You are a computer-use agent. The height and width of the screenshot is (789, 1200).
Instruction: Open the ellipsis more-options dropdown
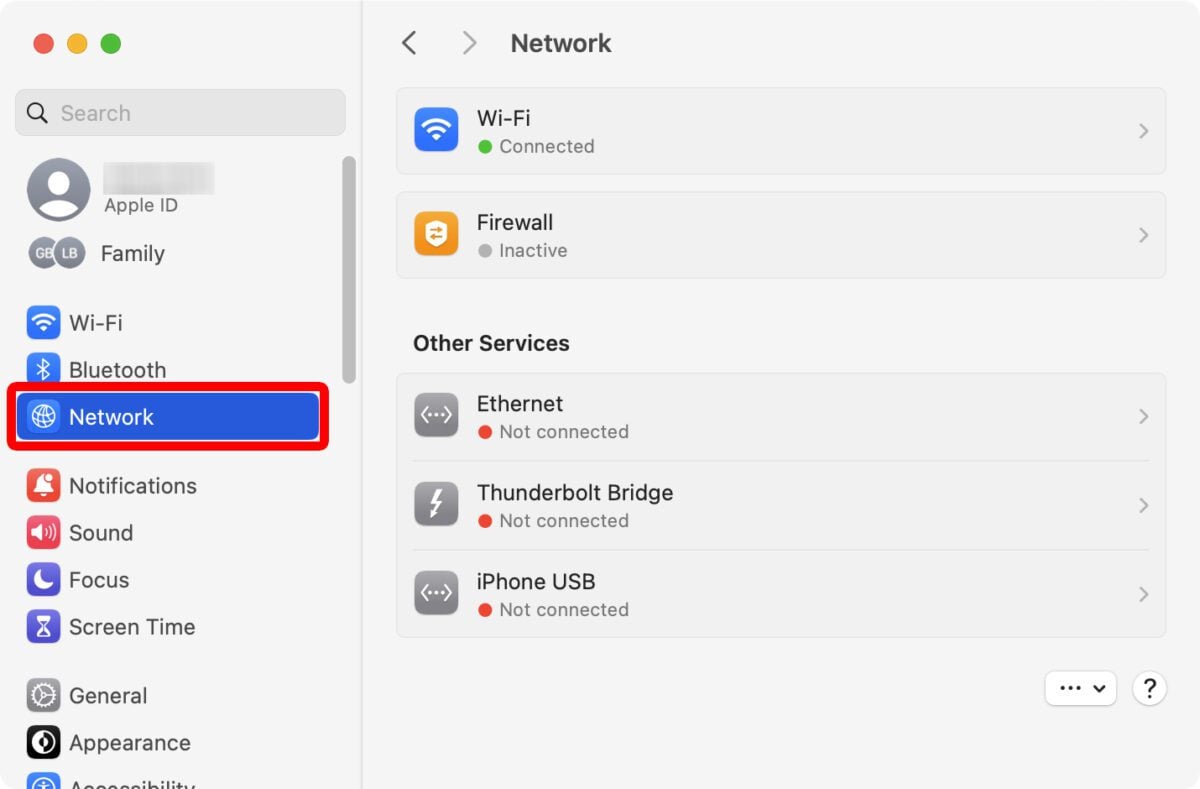tap(1080, 688)
